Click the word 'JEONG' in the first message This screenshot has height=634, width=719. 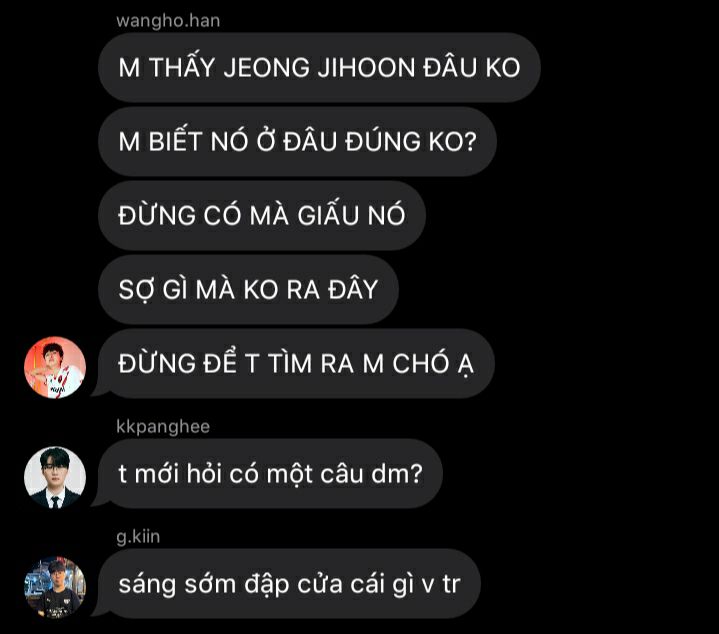point(267,68)
